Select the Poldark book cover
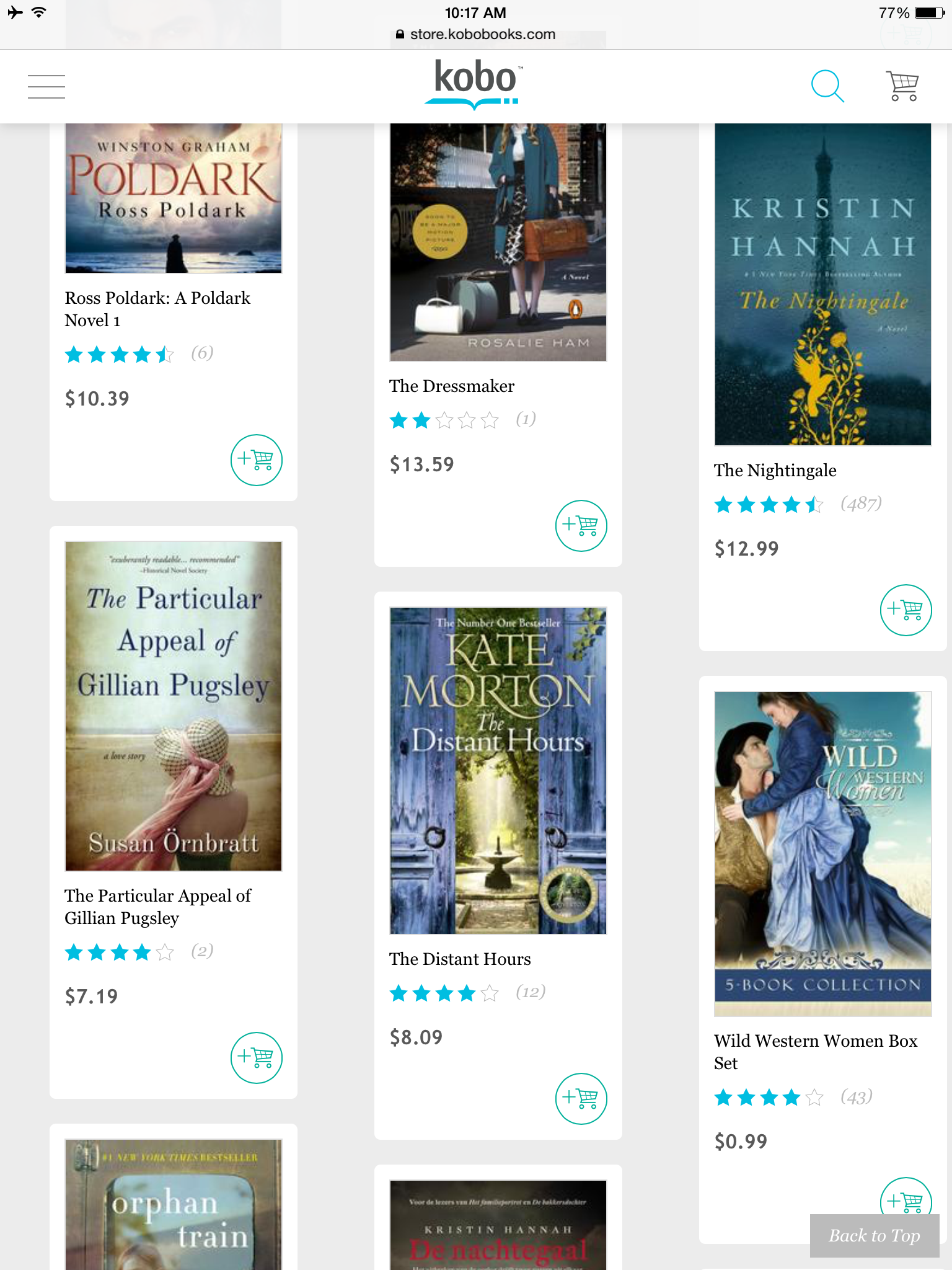 pos(174,198)
